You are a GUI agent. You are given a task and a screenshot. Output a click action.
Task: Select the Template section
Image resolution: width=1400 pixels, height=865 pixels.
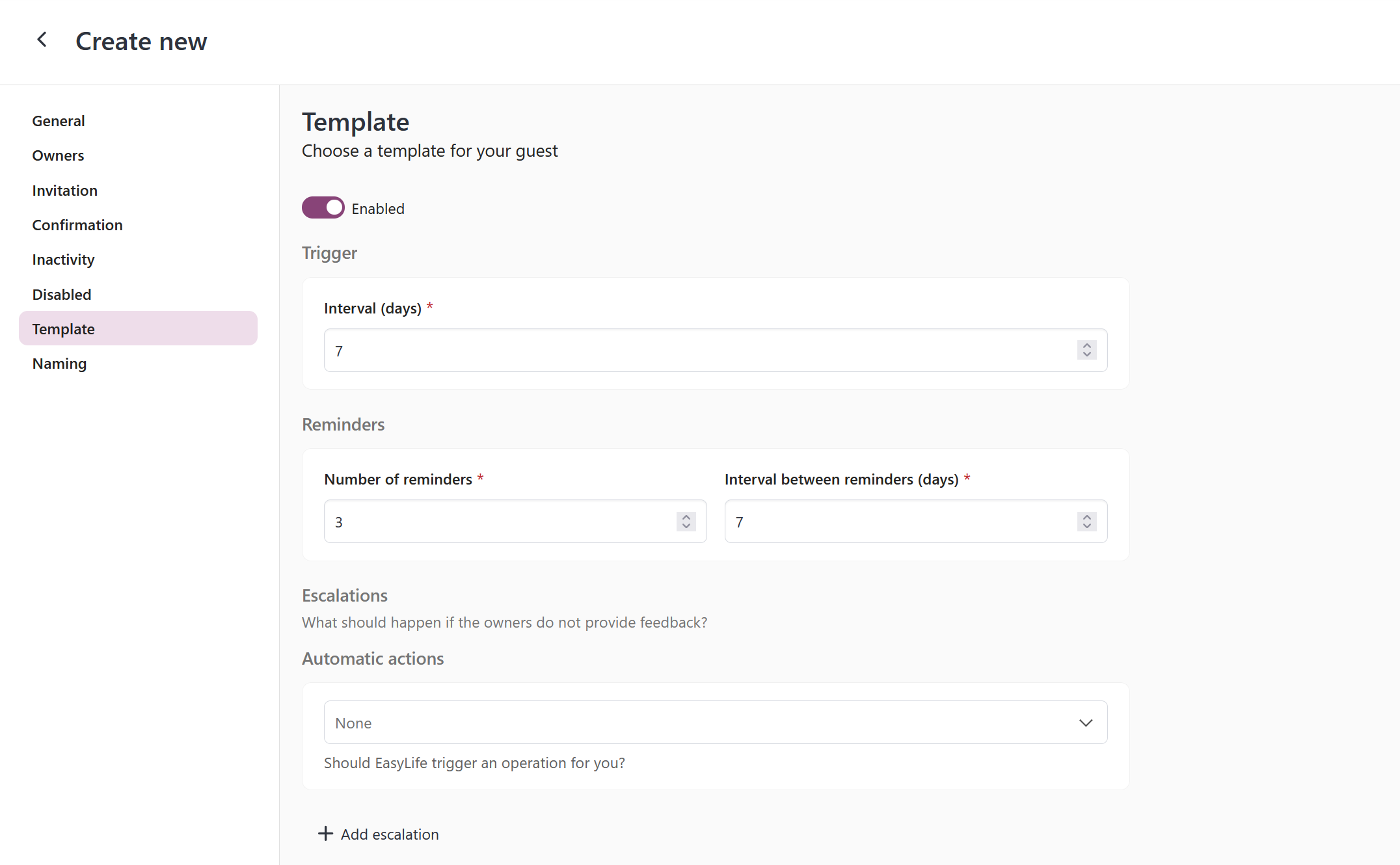tap(62, 329)
